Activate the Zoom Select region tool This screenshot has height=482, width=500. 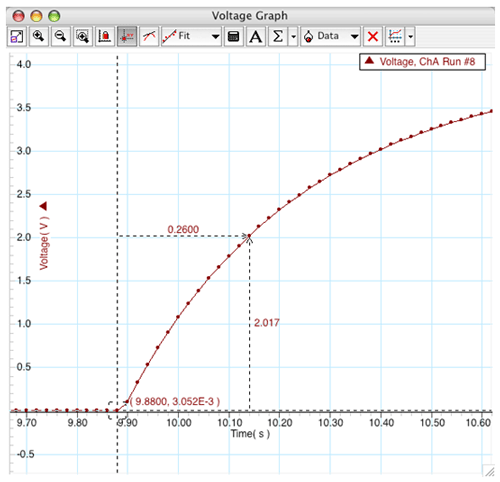pyautogui.click(x=83, y=36)
